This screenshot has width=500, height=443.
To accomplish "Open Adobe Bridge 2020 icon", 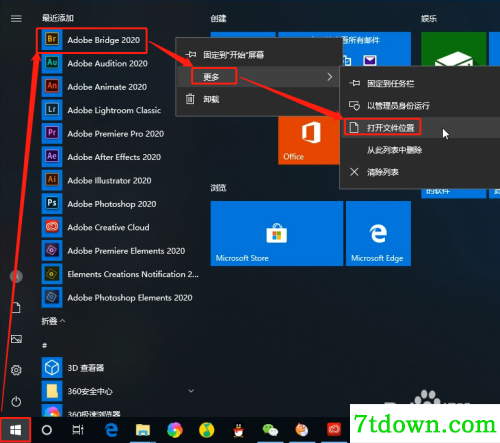I will point(52,40).
